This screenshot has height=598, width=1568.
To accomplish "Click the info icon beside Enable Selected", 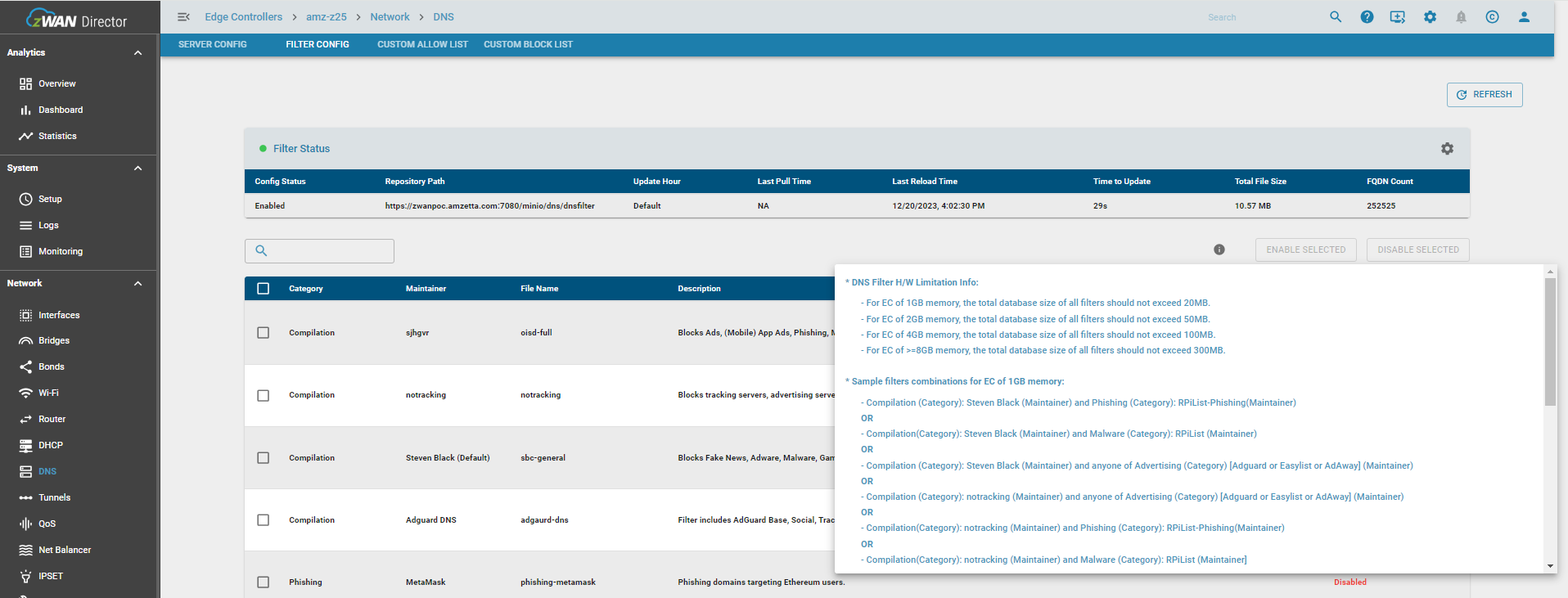I will pyautogui.click(x=1219, y=250).
